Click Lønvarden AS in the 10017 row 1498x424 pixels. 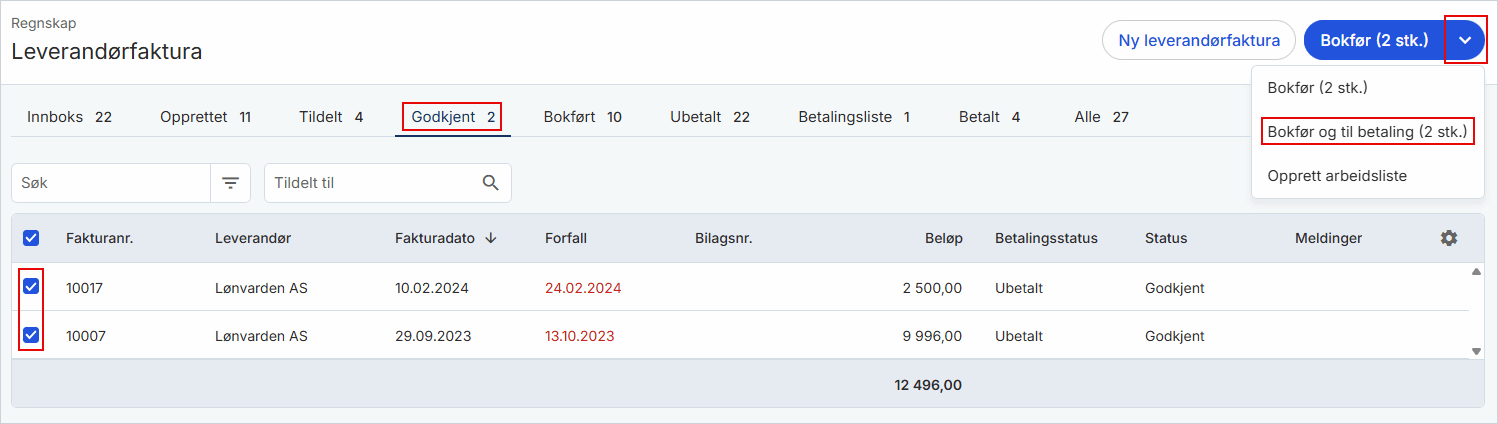[261, 288]
